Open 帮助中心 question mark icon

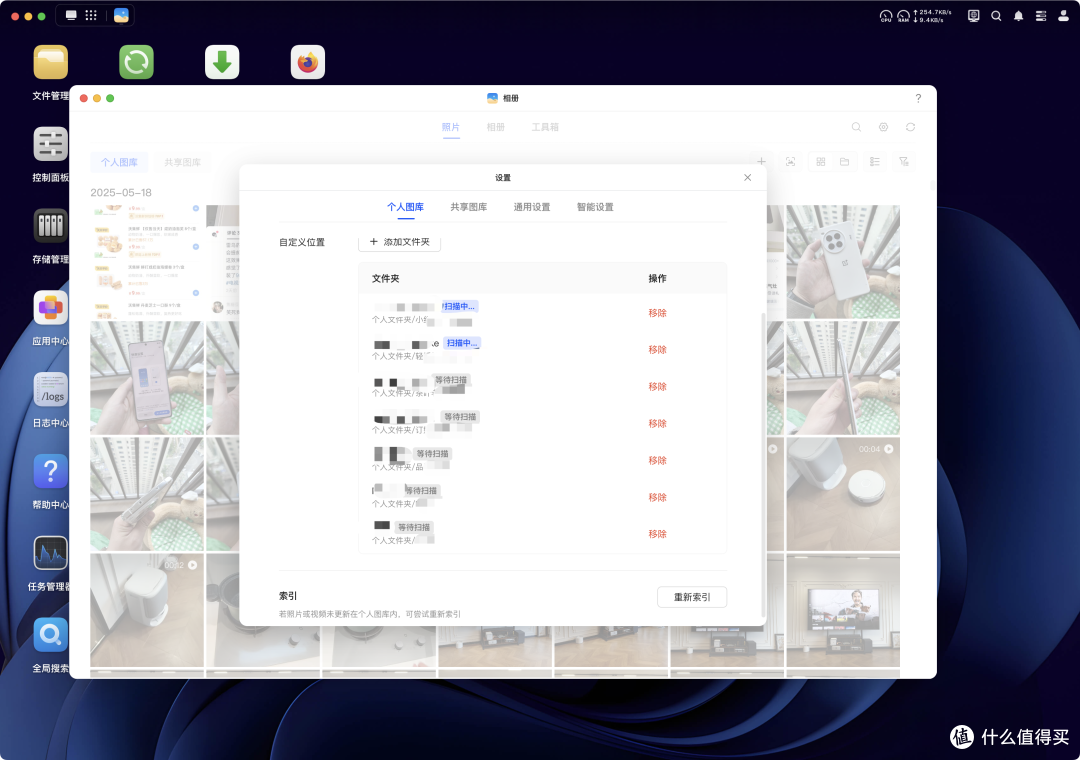coord(51,471)
